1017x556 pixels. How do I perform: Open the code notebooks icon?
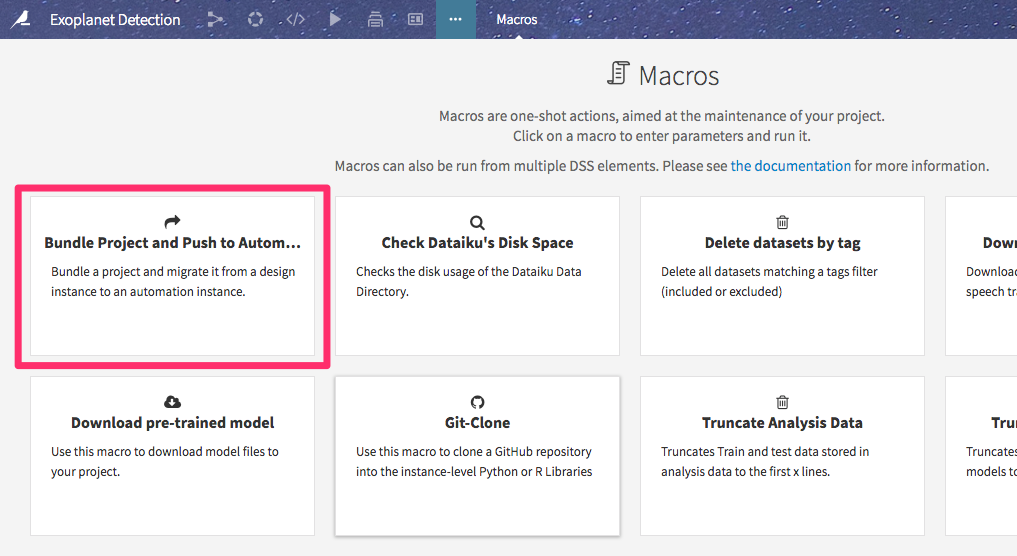coord(296,19)
